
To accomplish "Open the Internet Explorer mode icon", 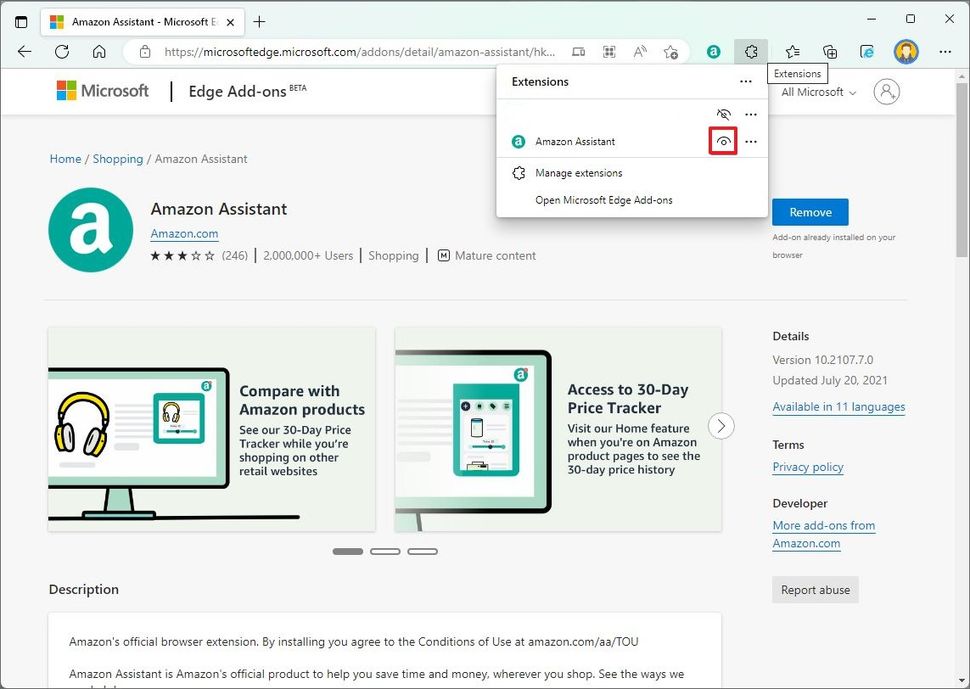I will click(866, 51).
